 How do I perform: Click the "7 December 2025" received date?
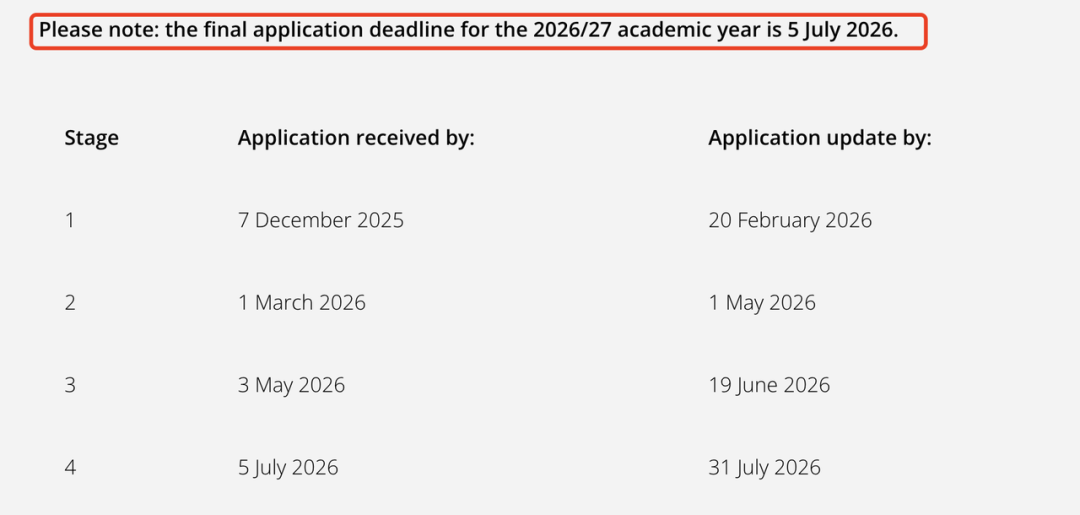(321, 220)
